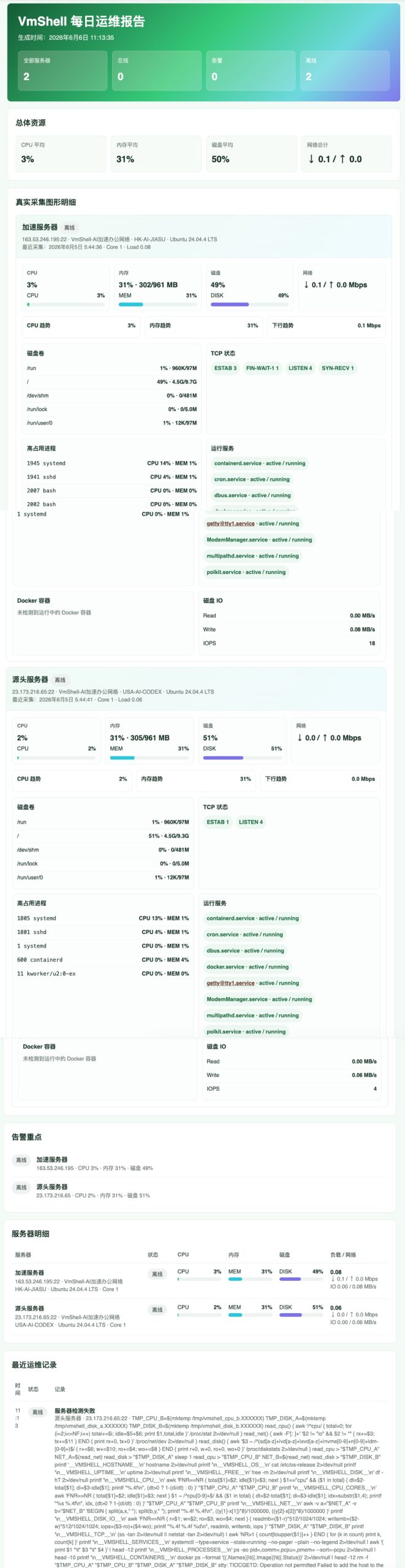This screenshot has width=405, height=1568.
Task: Click load value 0.08 in 服务器明细 table
Action: click(336, 1272)
